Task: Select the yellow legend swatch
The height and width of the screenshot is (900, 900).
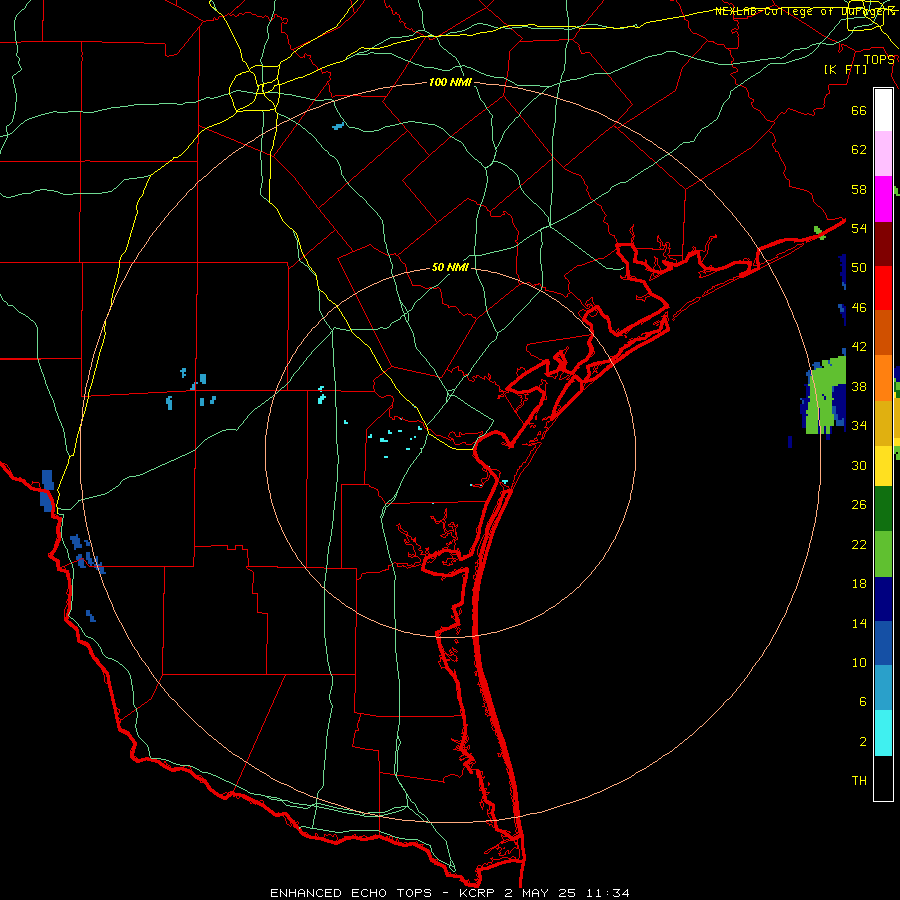Action: [883, 466]
